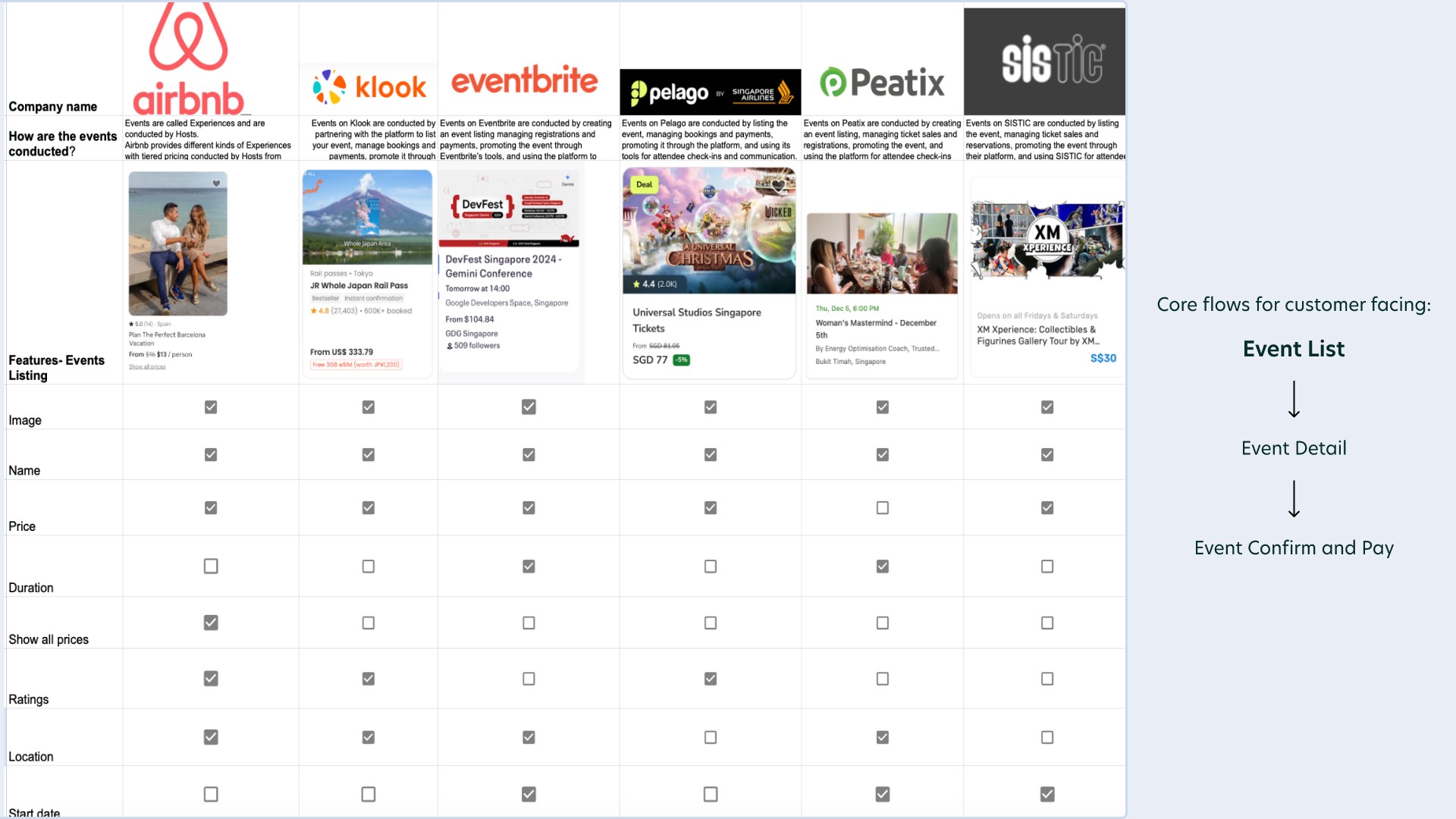This screenshot has height=819, width=1456.
Task: Click the Klook logo
Action: (369, 87)
